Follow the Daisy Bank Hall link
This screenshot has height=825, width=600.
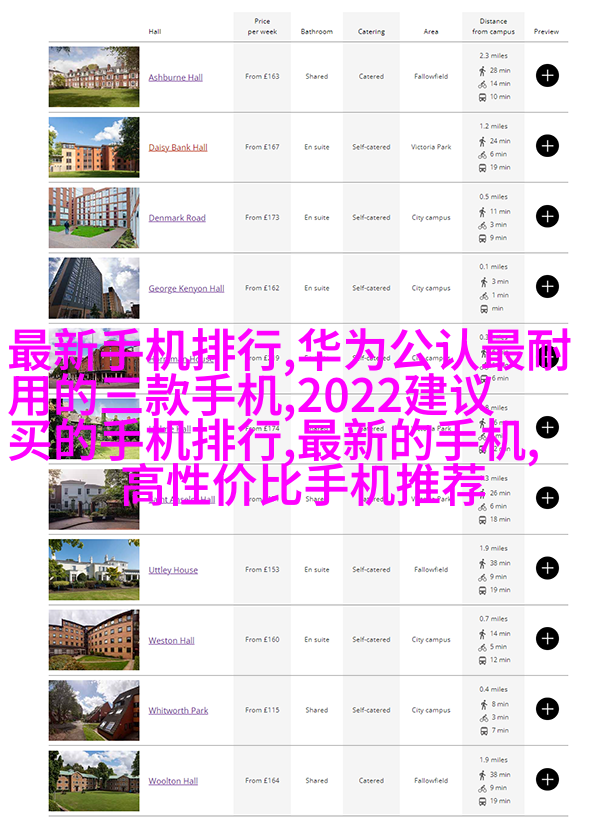[178, 147]
